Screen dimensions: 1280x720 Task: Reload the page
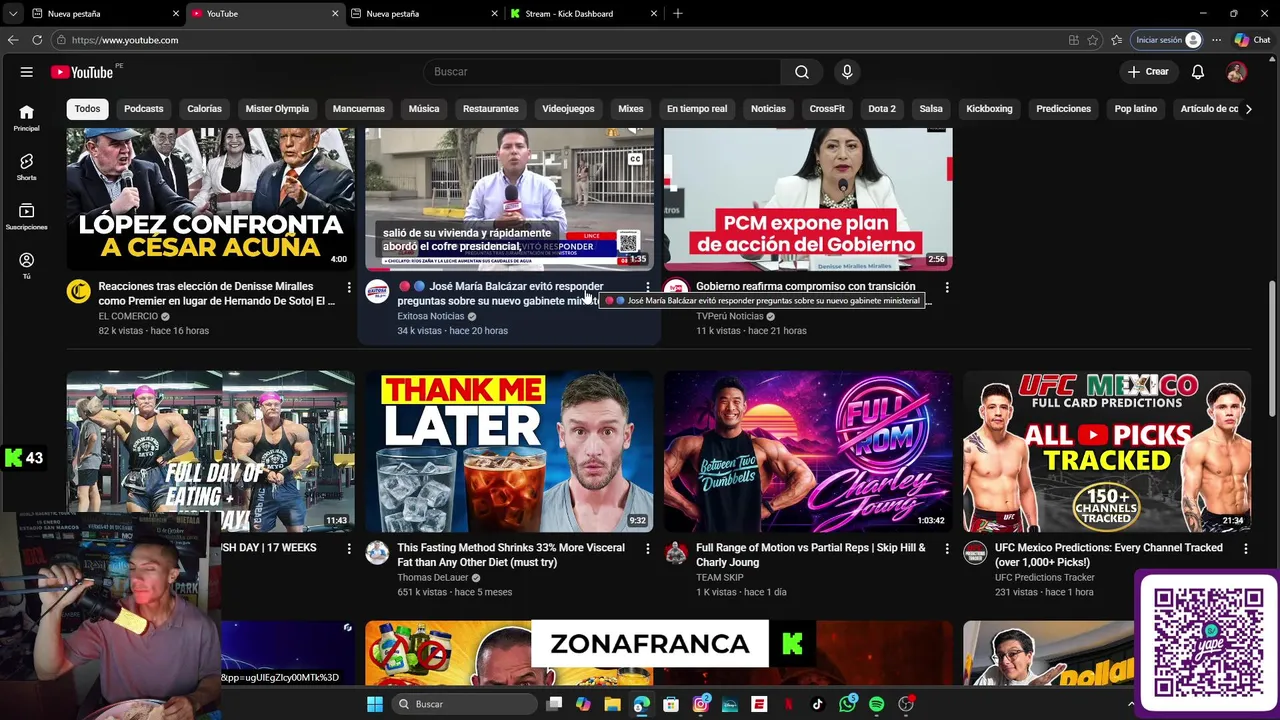click(37, 40)
